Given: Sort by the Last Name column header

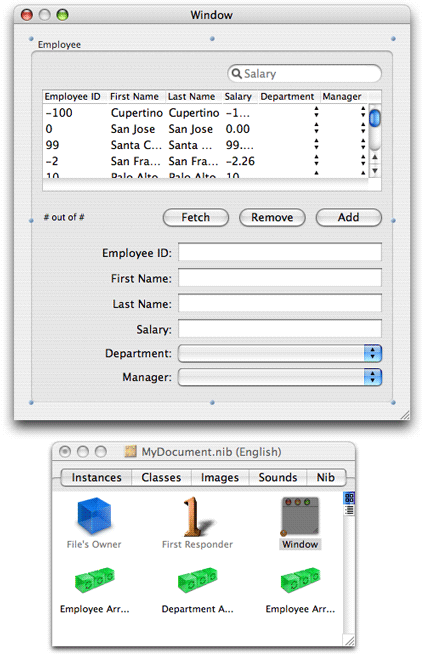Looking at the screenshot, I should 193,97.
